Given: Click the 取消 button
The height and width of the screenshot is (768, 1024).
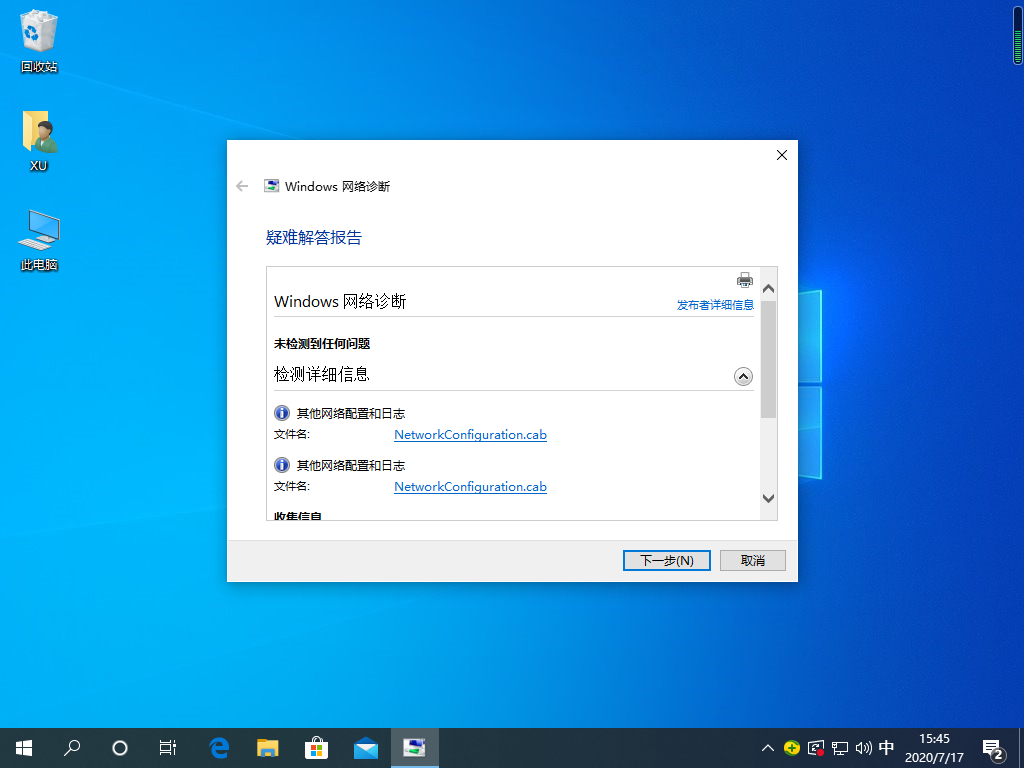Looking at the screenshot, I should (752, 560).
